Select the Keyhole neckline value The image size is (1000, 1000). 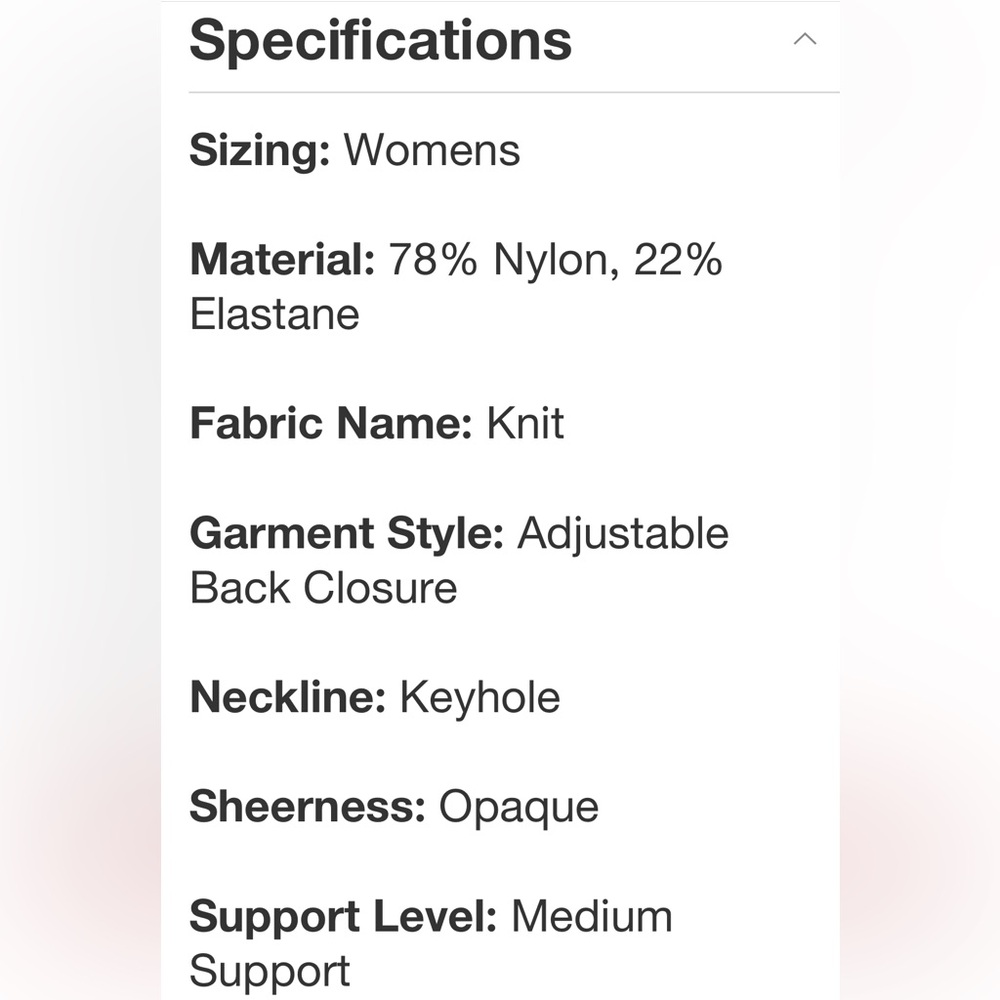[x=480, y=697]
